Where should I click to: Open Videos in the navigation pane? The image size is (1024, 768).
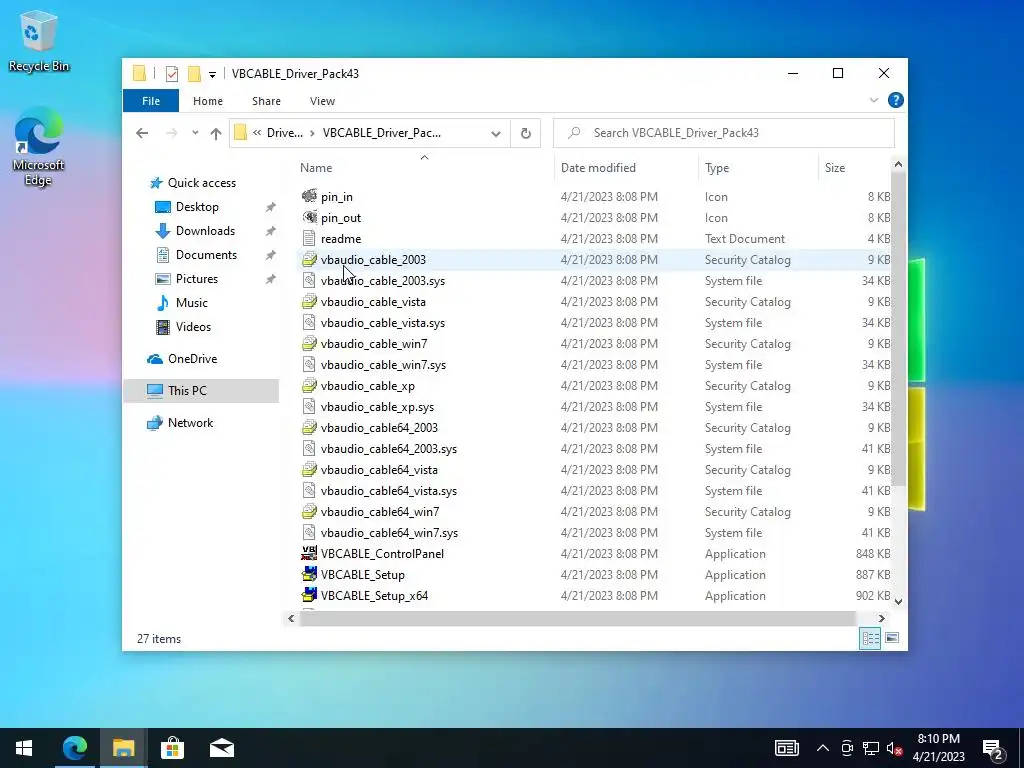click(x=193, y=327)
